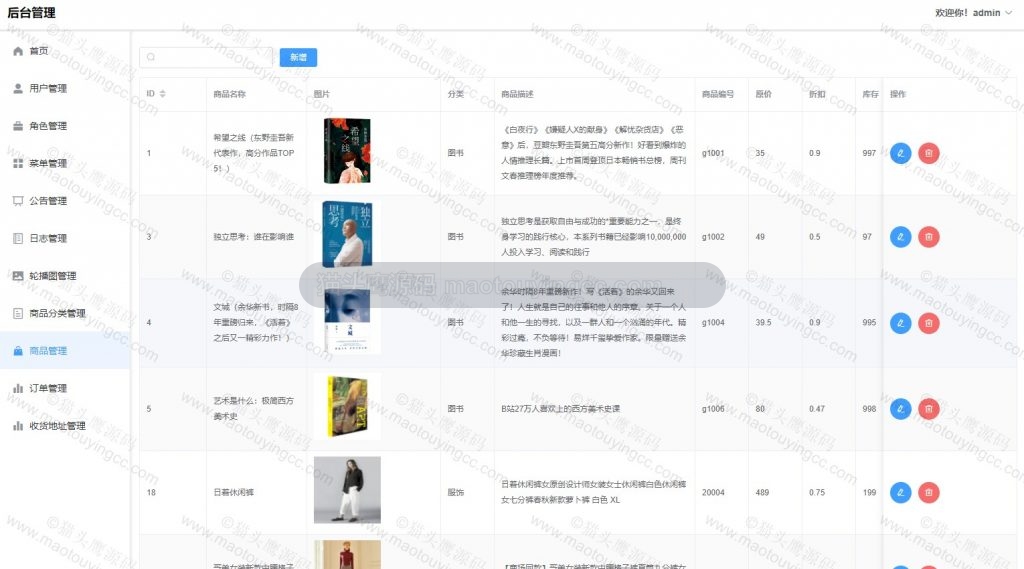Delete product g1002 独立思考

pyautogui.click(x=929, y=236)
